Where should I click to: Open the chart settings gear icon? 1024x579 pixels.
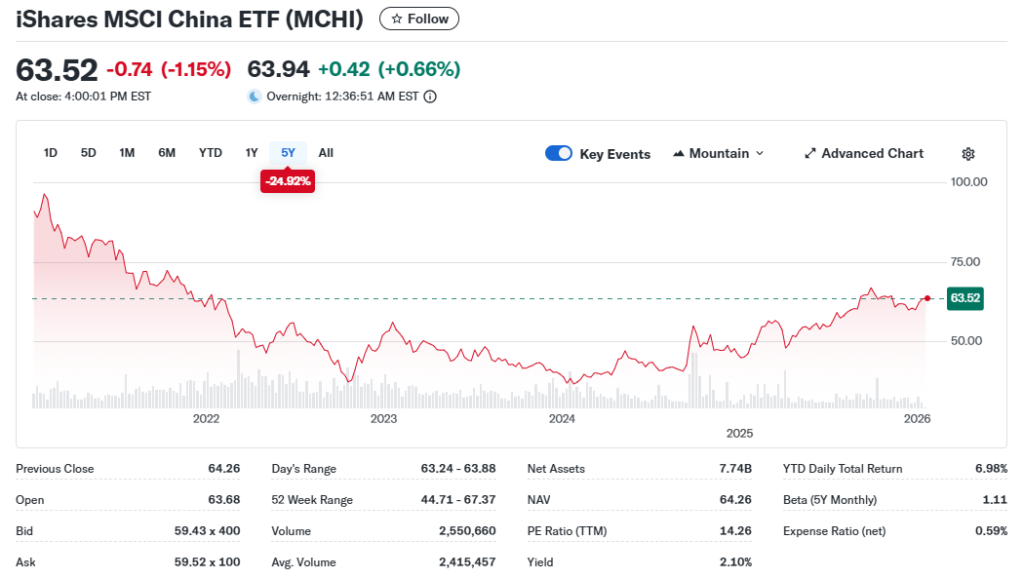coord(967,153)
